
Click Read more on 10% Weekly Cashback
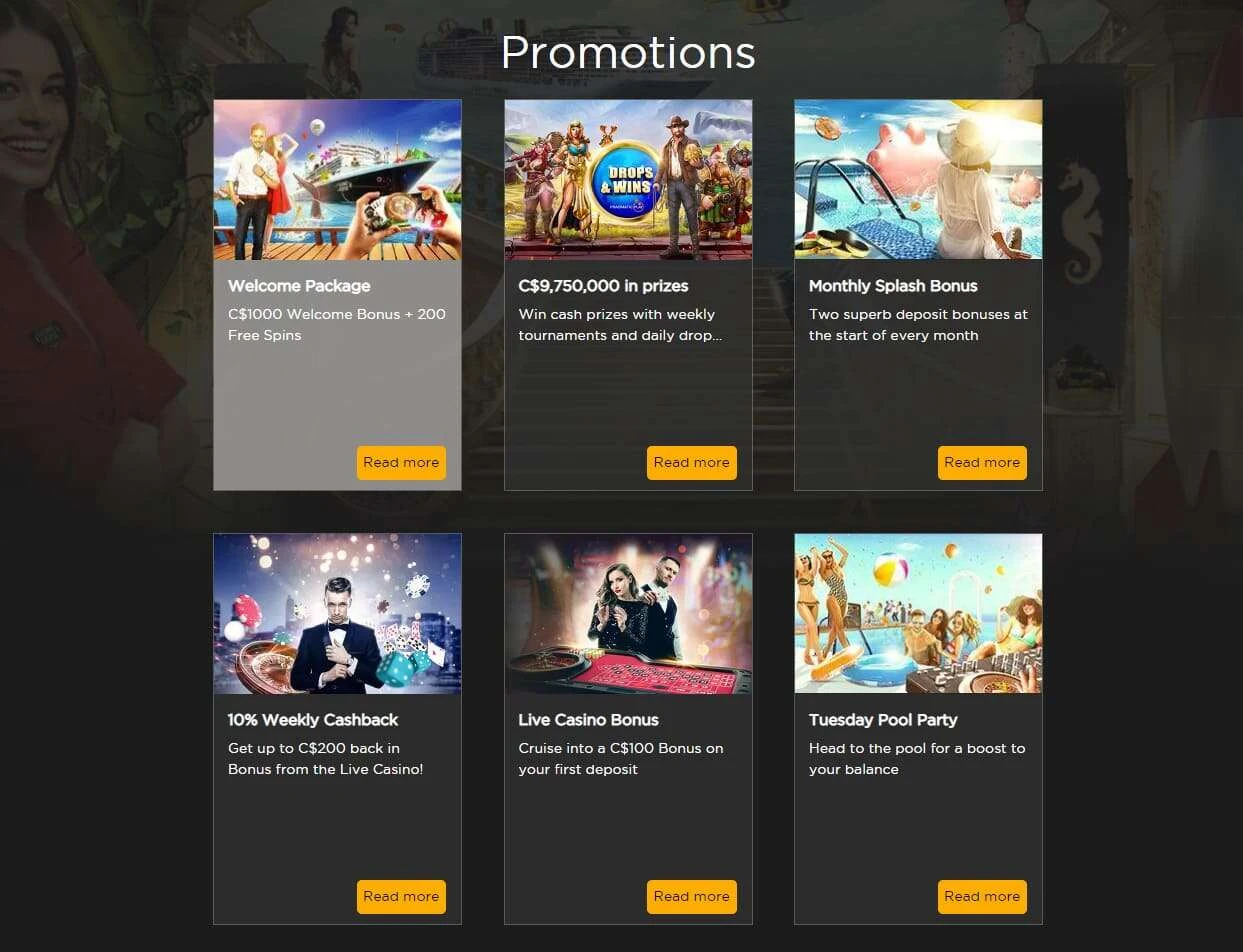point(401,897)
